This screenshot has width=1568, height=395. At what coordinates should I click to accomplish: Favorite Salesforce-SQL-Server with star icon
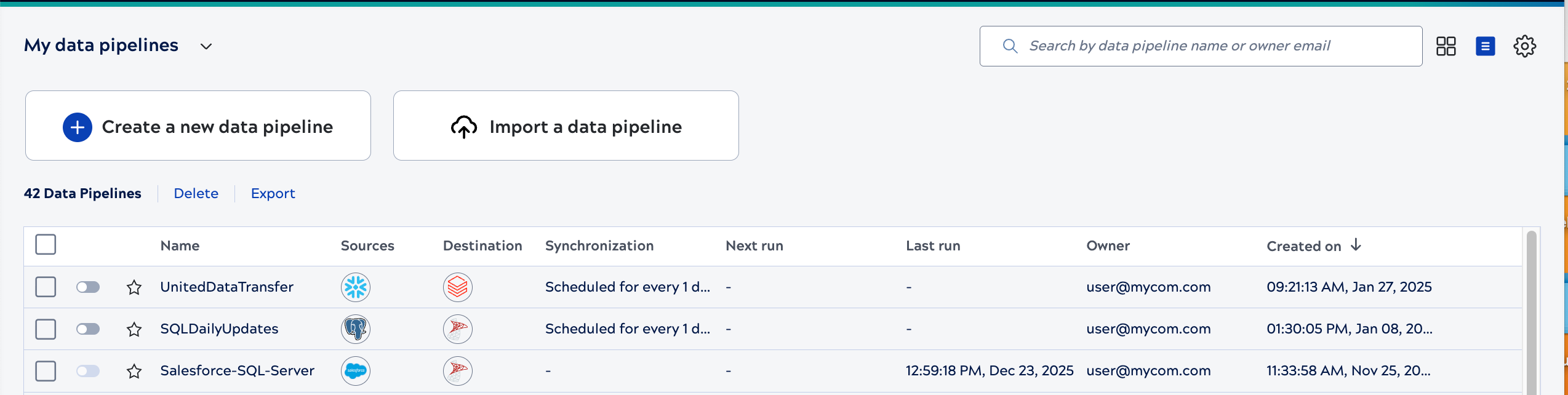point(134,371)
